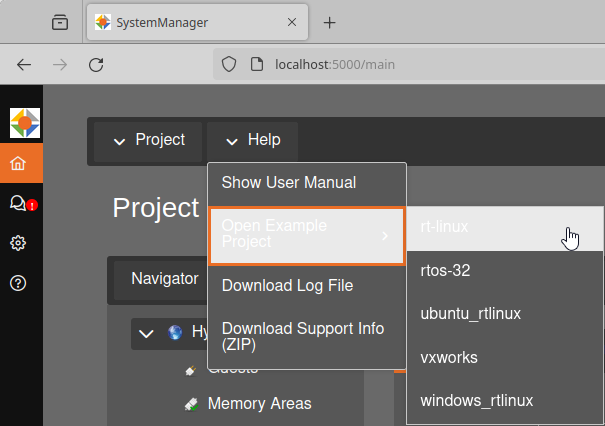
Task: Click the Hypervisor globe icon
Action: 175,332
